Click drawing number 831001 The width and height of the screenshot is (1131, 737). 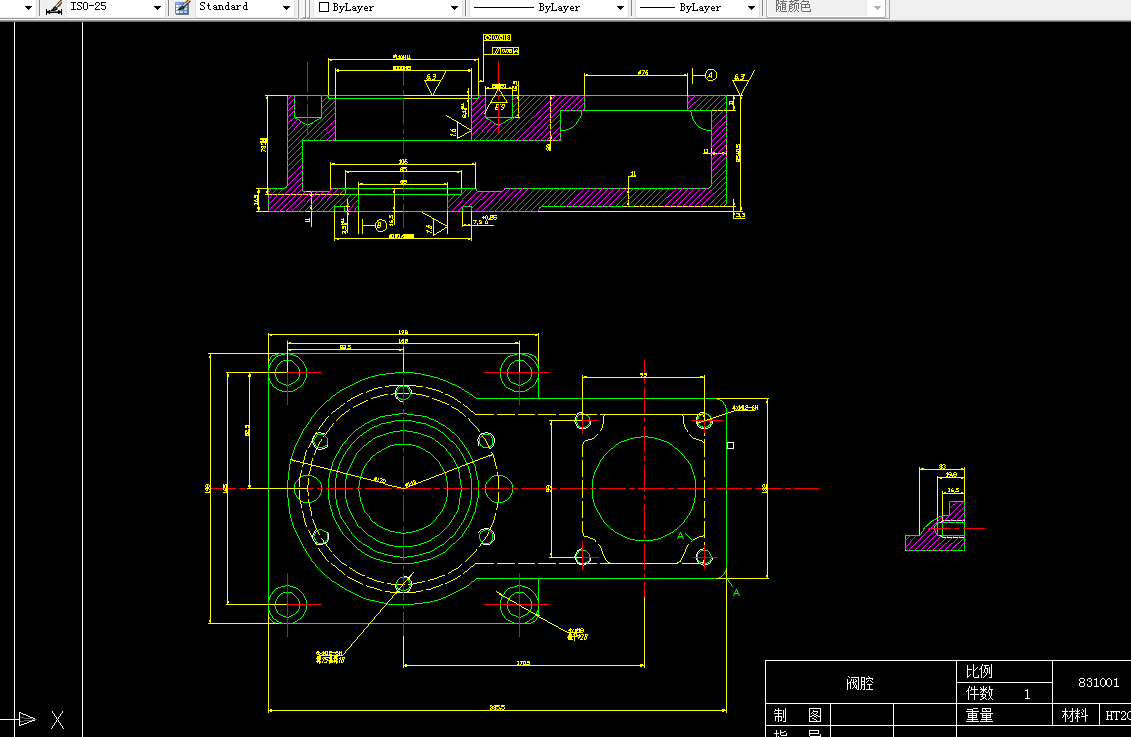[1099, 682]
